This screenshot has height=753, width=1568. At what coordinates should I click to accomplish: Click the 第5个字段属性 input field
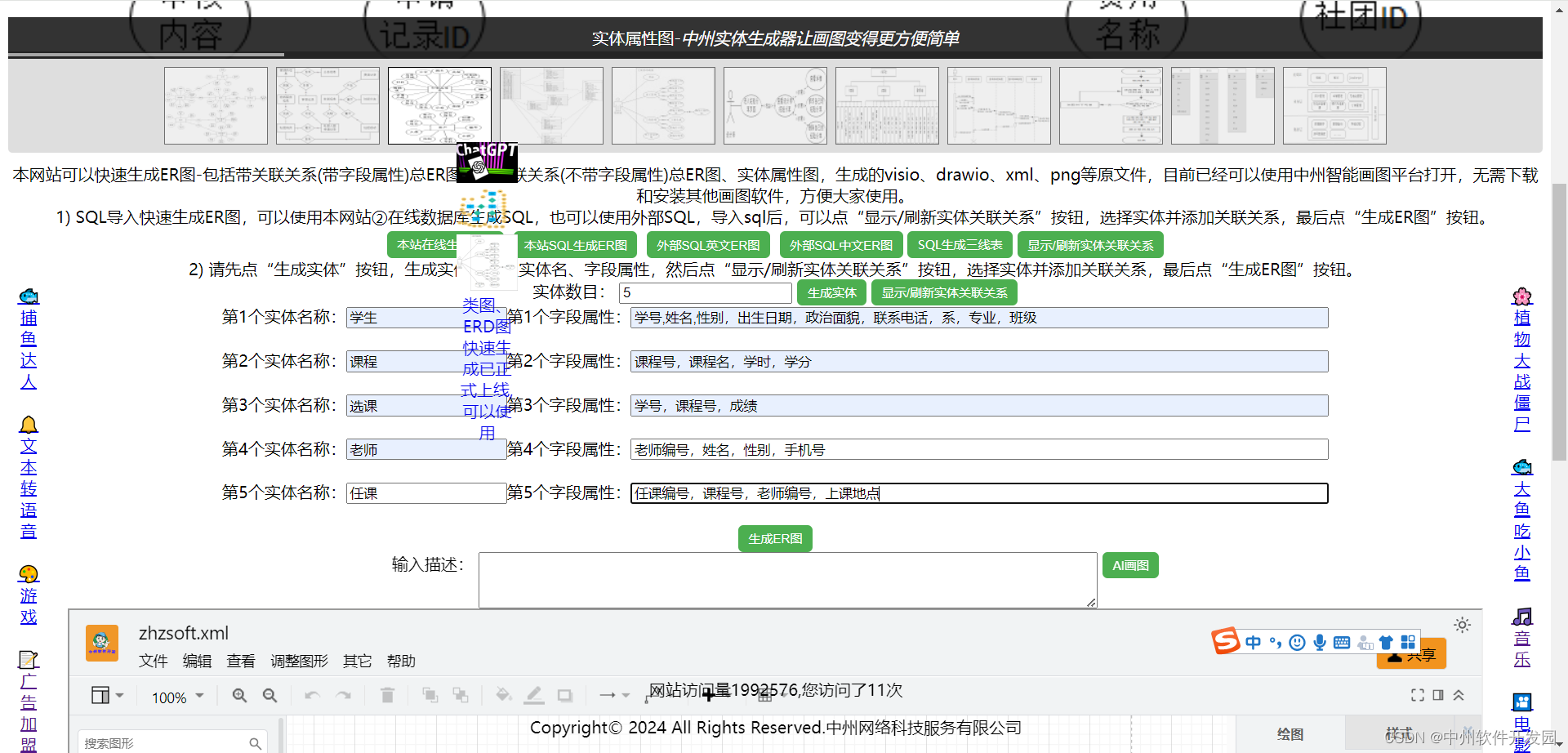(979, 493)
